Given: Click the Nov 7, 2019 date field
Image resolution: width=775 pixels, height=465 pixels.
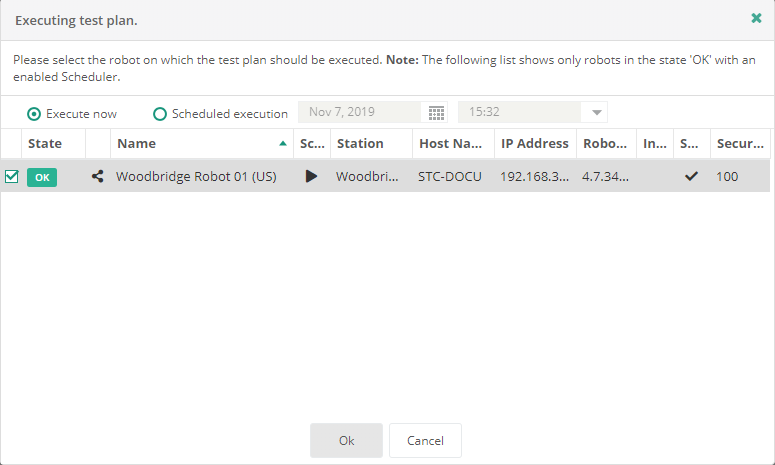Looking at the screenshot, I should pyautogui.click(x=359, y=112).
